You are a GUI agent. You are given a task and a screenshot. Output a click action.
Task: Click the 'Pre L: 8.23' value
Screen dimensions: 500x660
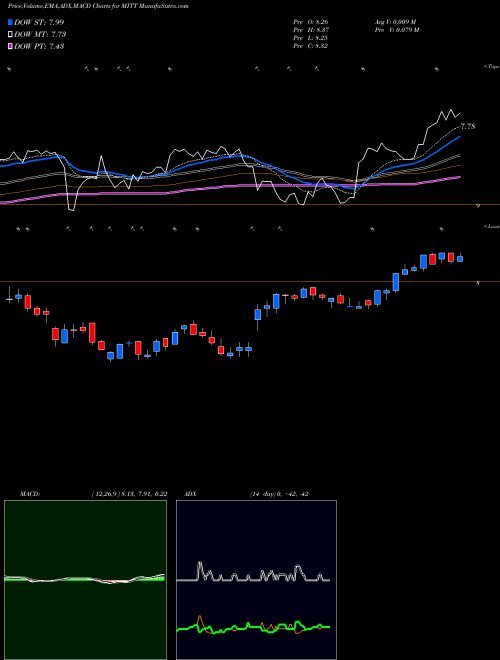pyautogui.click(x=311, y=38)
